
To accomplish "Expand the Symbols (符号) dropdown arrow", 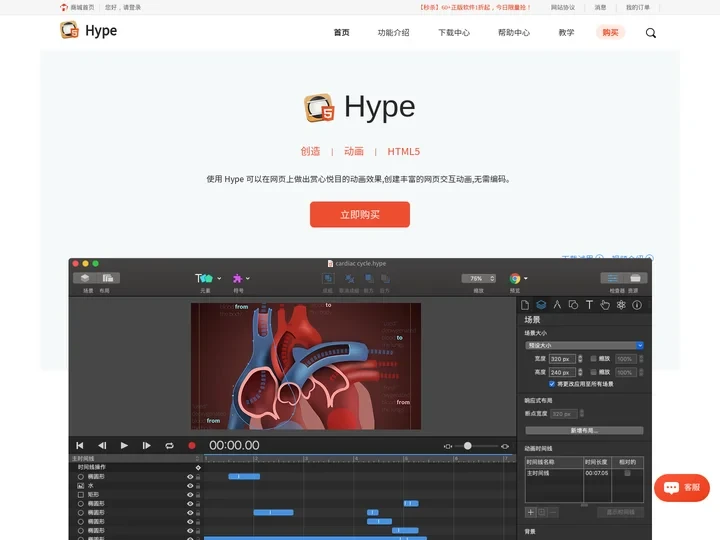I will coord(248,278).
